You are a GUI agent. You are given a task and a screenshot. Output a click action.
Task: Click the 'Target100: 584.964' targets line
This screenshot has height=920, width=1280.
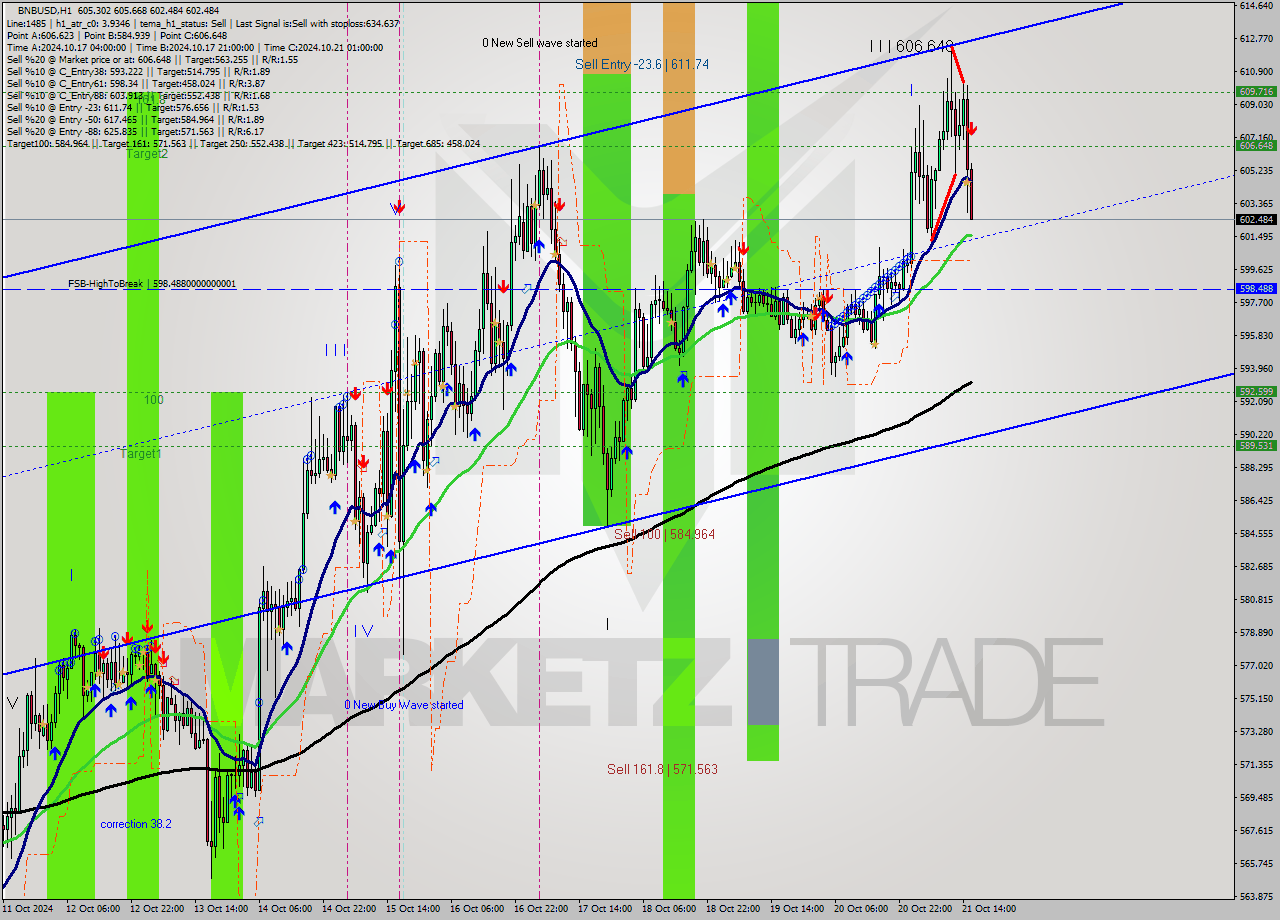[x=243, y=143]
